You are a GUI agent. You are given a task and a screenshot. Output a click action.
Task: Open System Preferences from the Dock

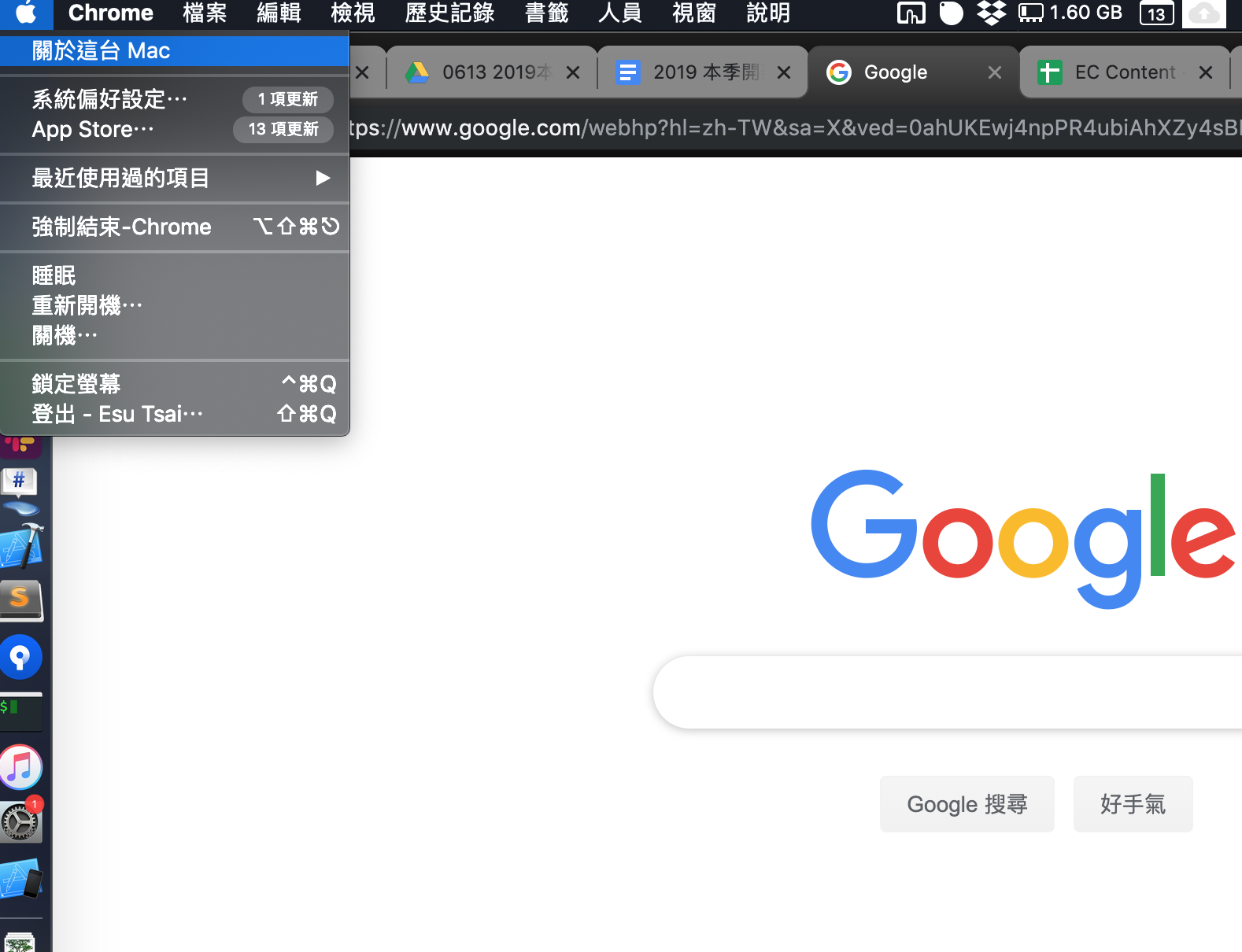click(x=20, y=822)
